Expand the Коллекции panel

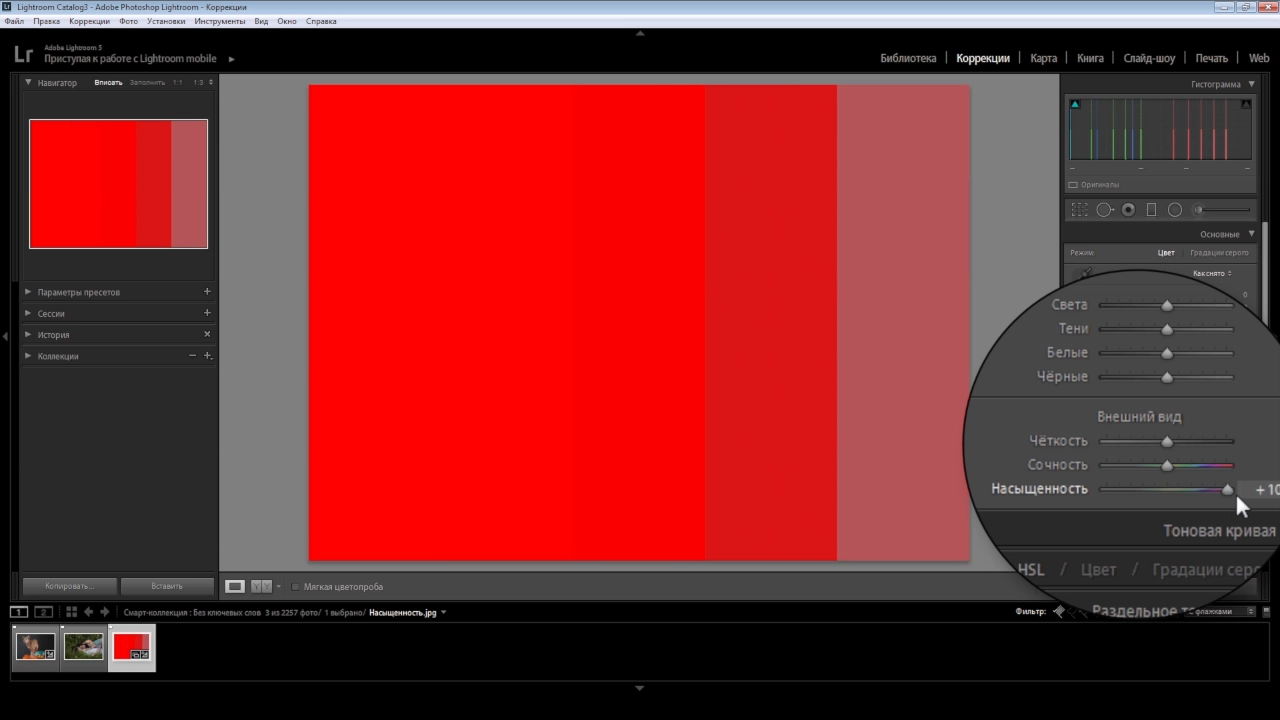tap(28, 356)
